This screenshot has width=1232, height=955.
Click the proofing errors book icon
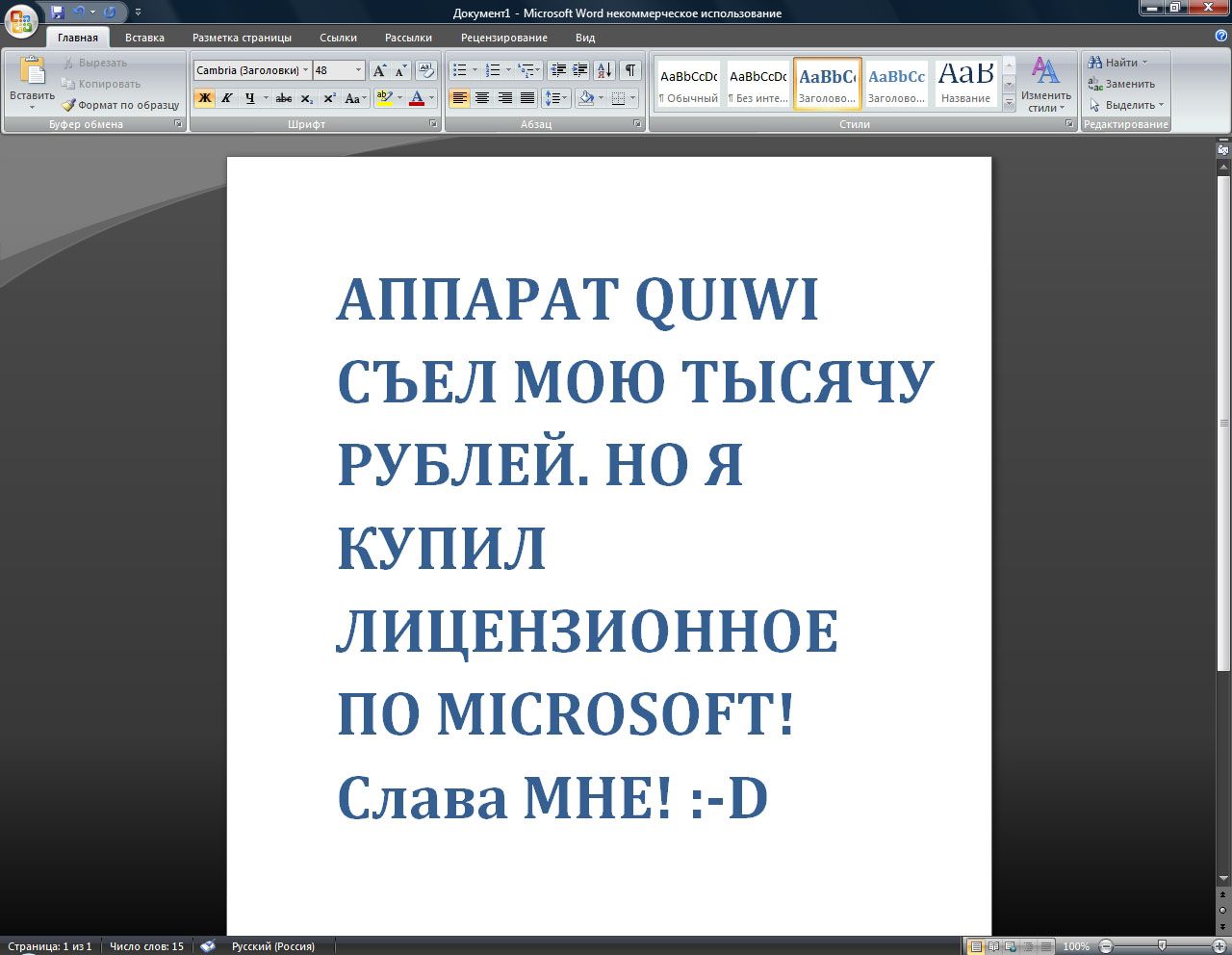pos(208,946)
